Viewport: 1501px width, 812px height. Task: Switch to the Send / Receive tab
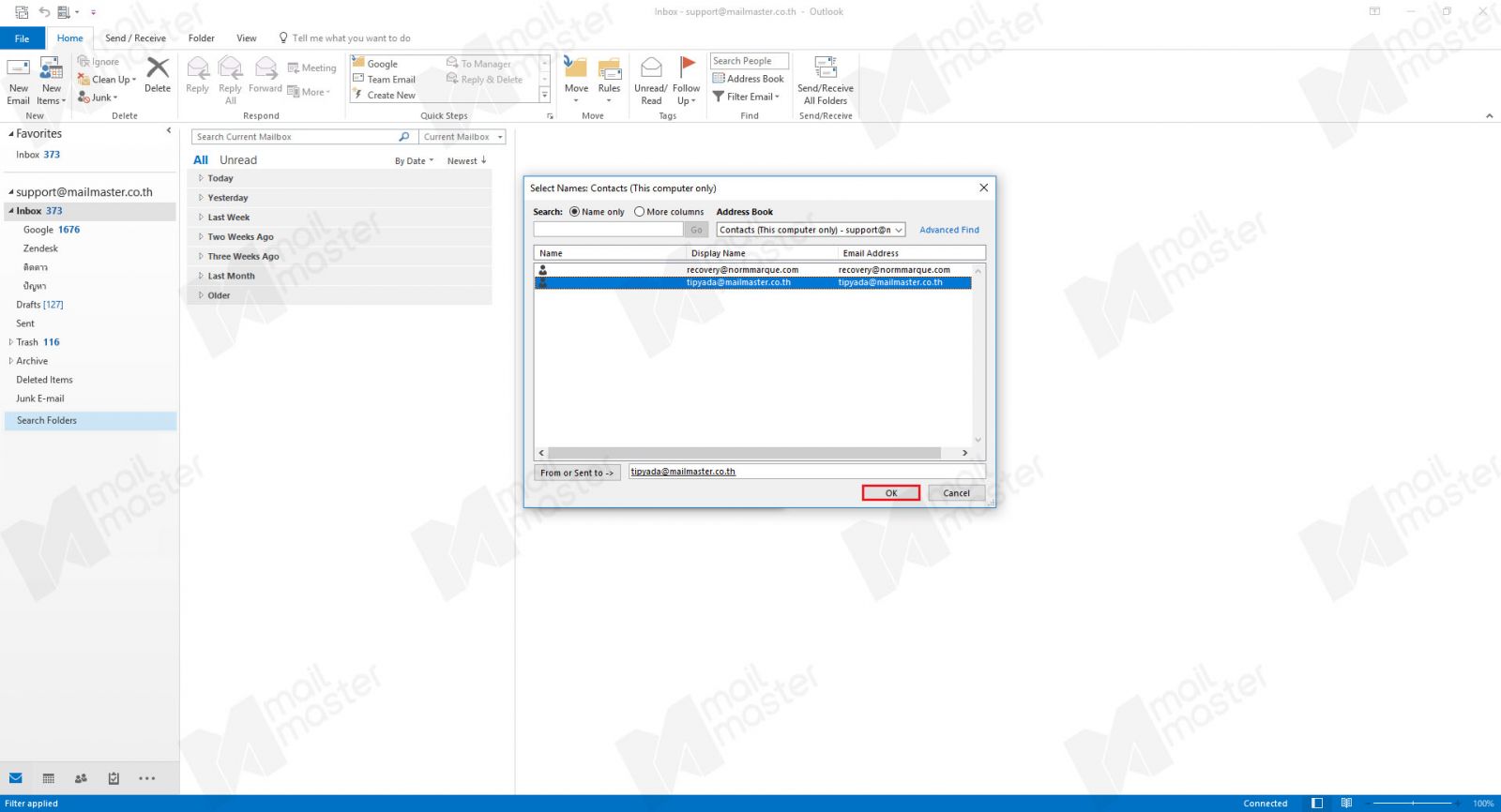pos(135,38)
